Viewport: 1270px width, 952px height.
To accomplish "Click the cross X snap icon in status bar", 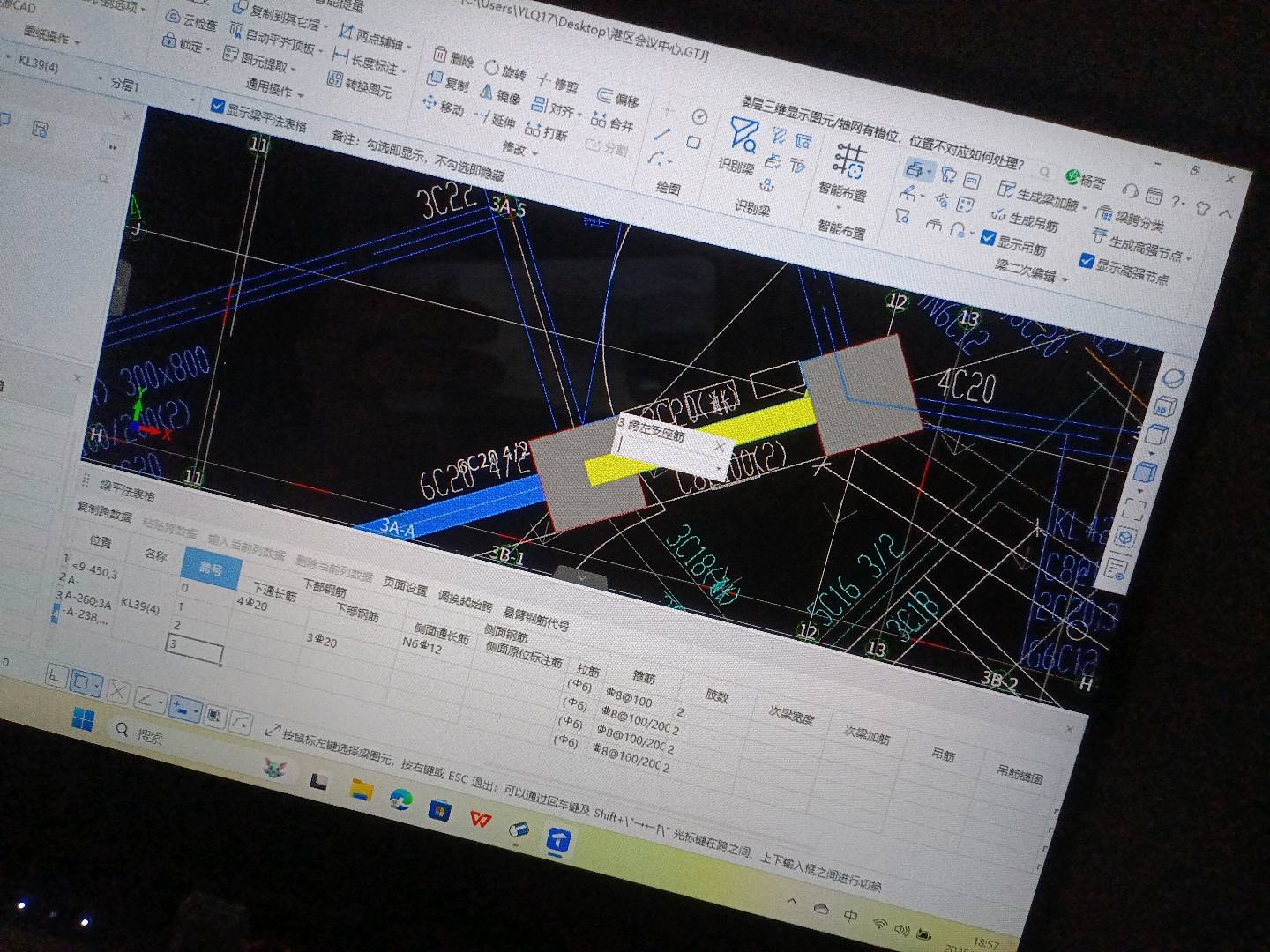I will pos(118,693).
